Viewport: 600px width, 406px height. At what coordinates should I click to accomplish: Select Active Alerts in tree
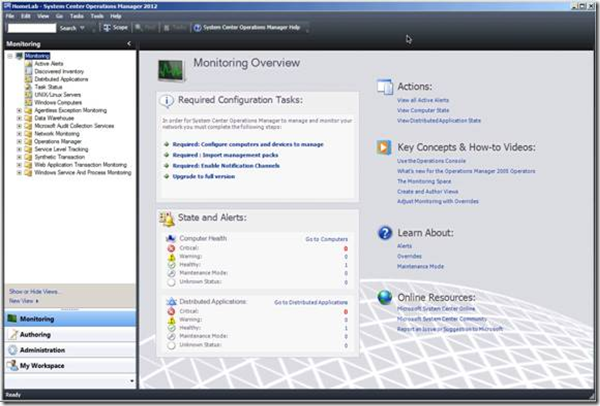(x=49, y=64)
